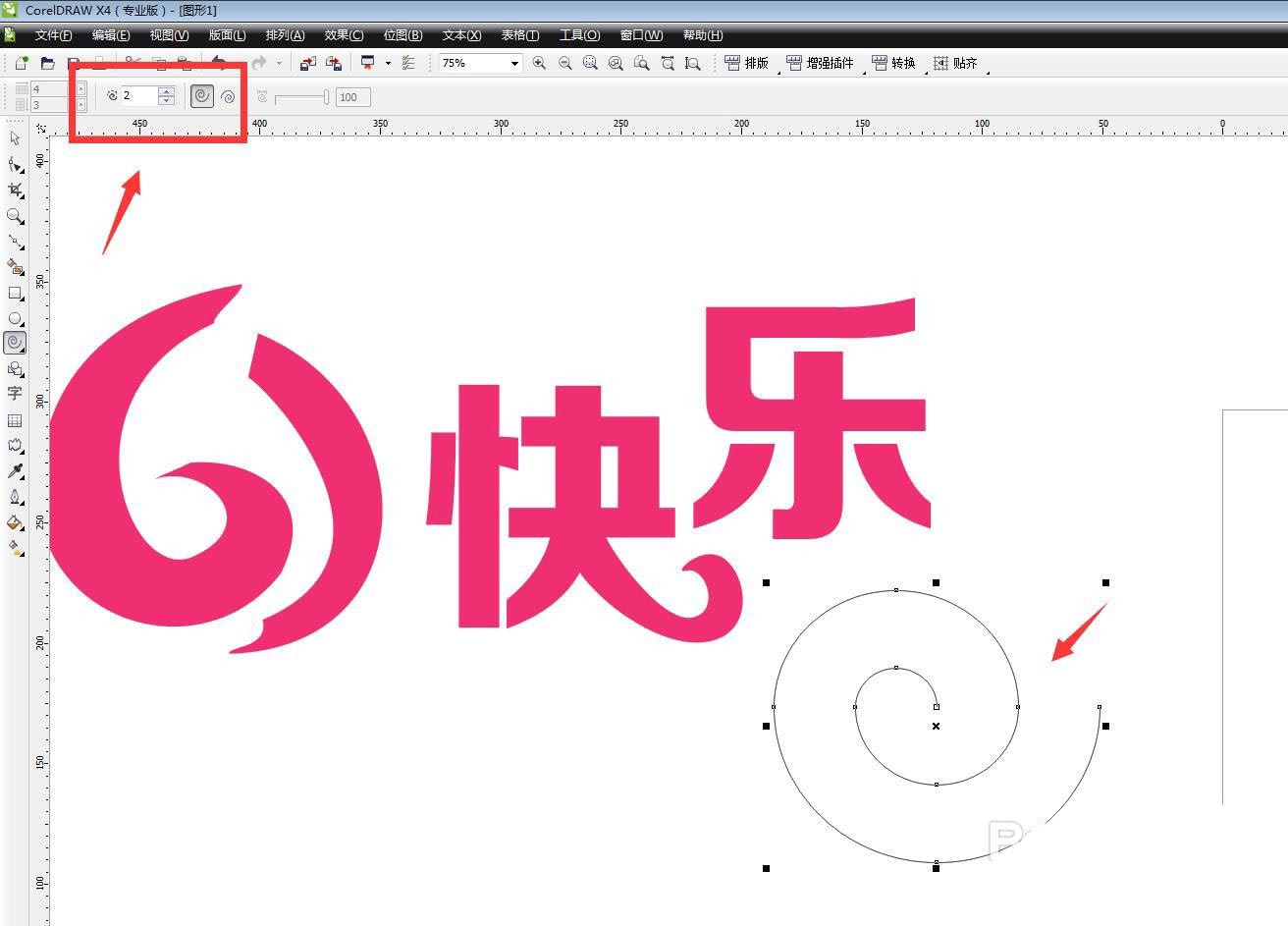Select the Table tool

(15, 419)
